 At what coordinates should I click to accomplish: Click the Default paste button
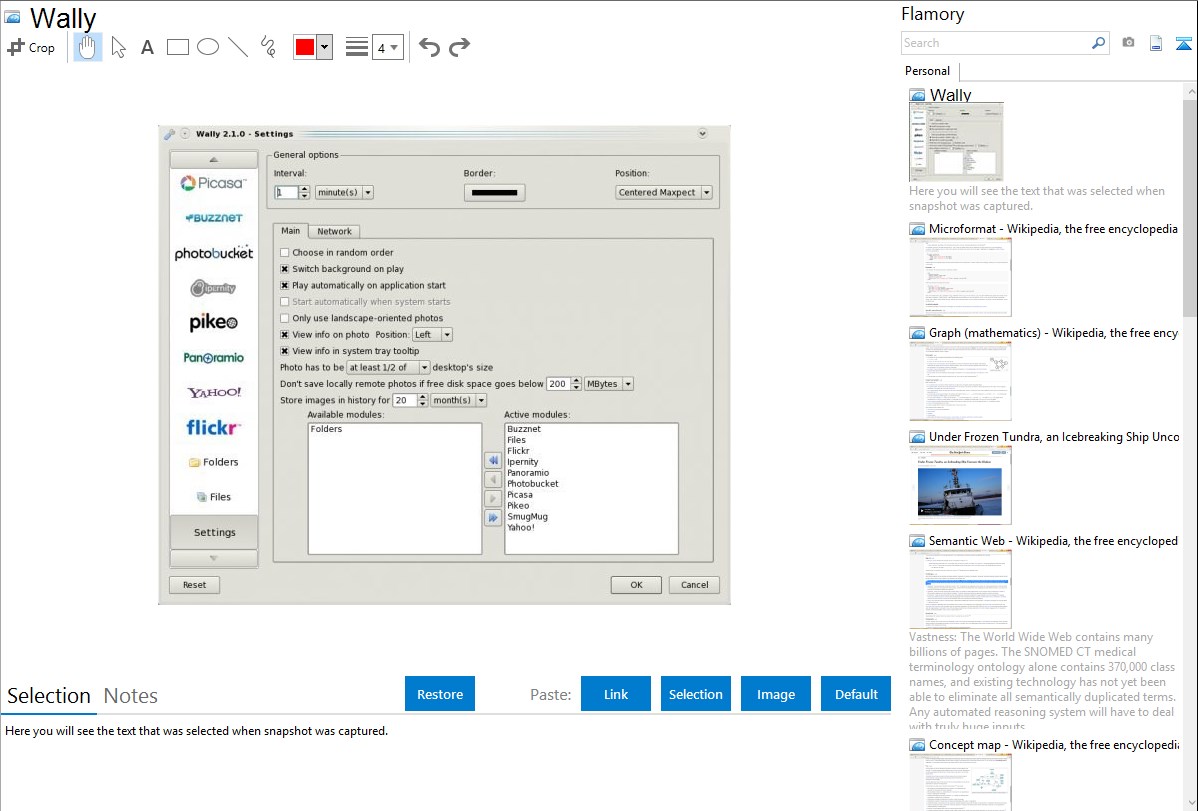click(x=856, y=694)
